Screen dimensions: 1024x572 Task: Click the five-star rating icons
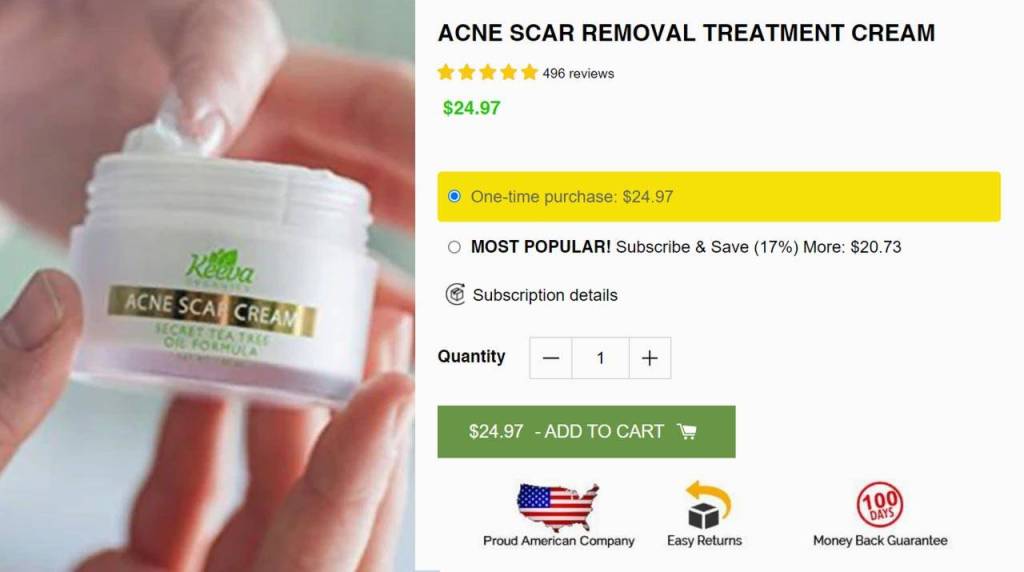point(488,72)
